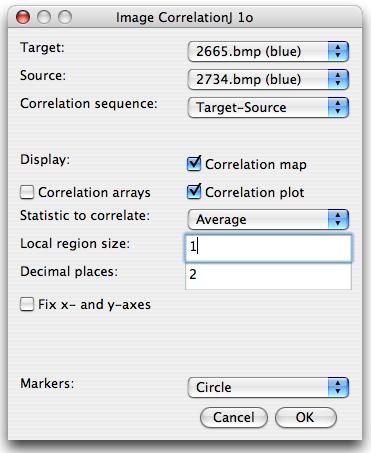Open the Source image dropdown
371x453 pixels.
click(268, 79)
